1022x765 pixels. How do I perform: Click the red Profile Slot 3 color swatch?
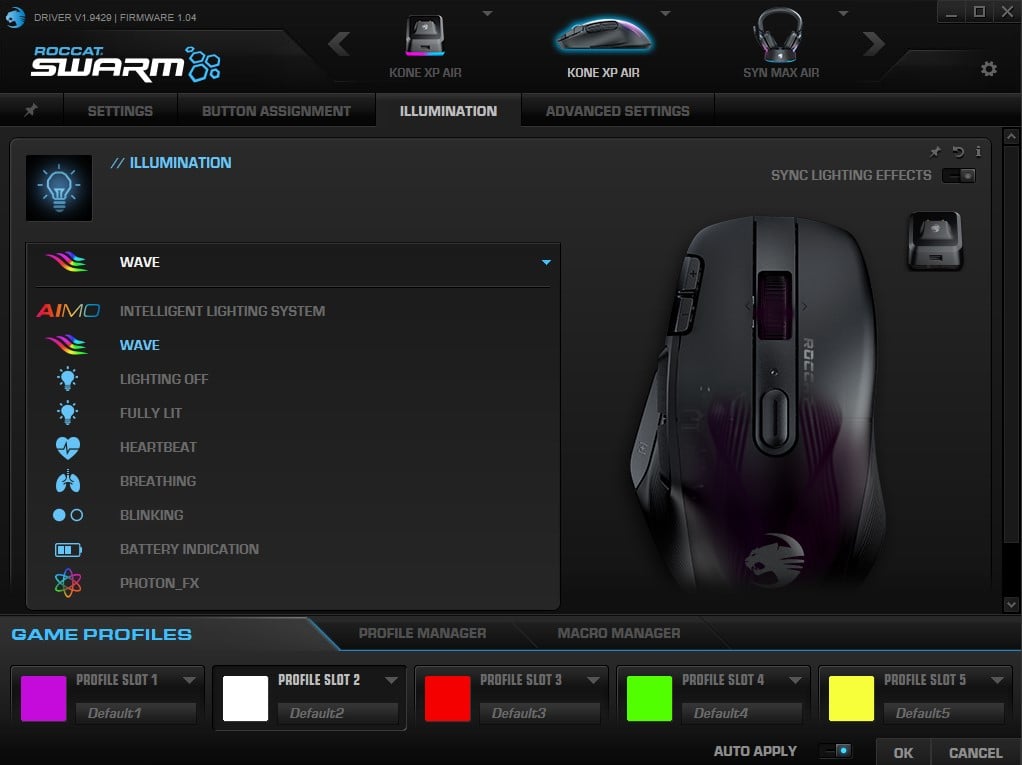click(x=447, y=698)
